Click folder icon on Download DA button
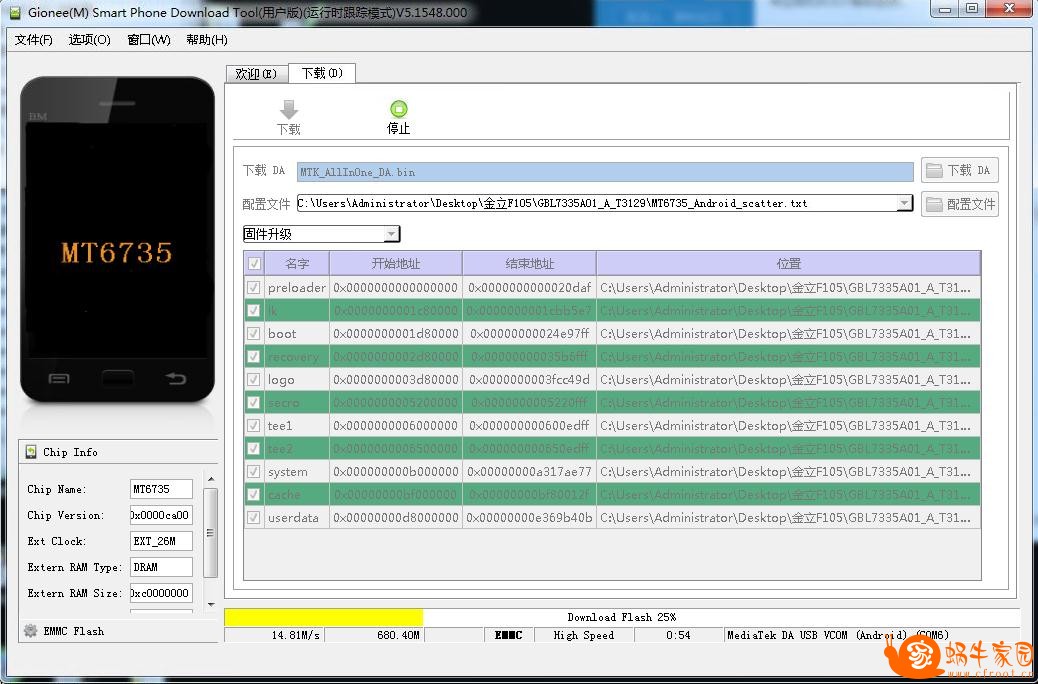 click(934, 171)
